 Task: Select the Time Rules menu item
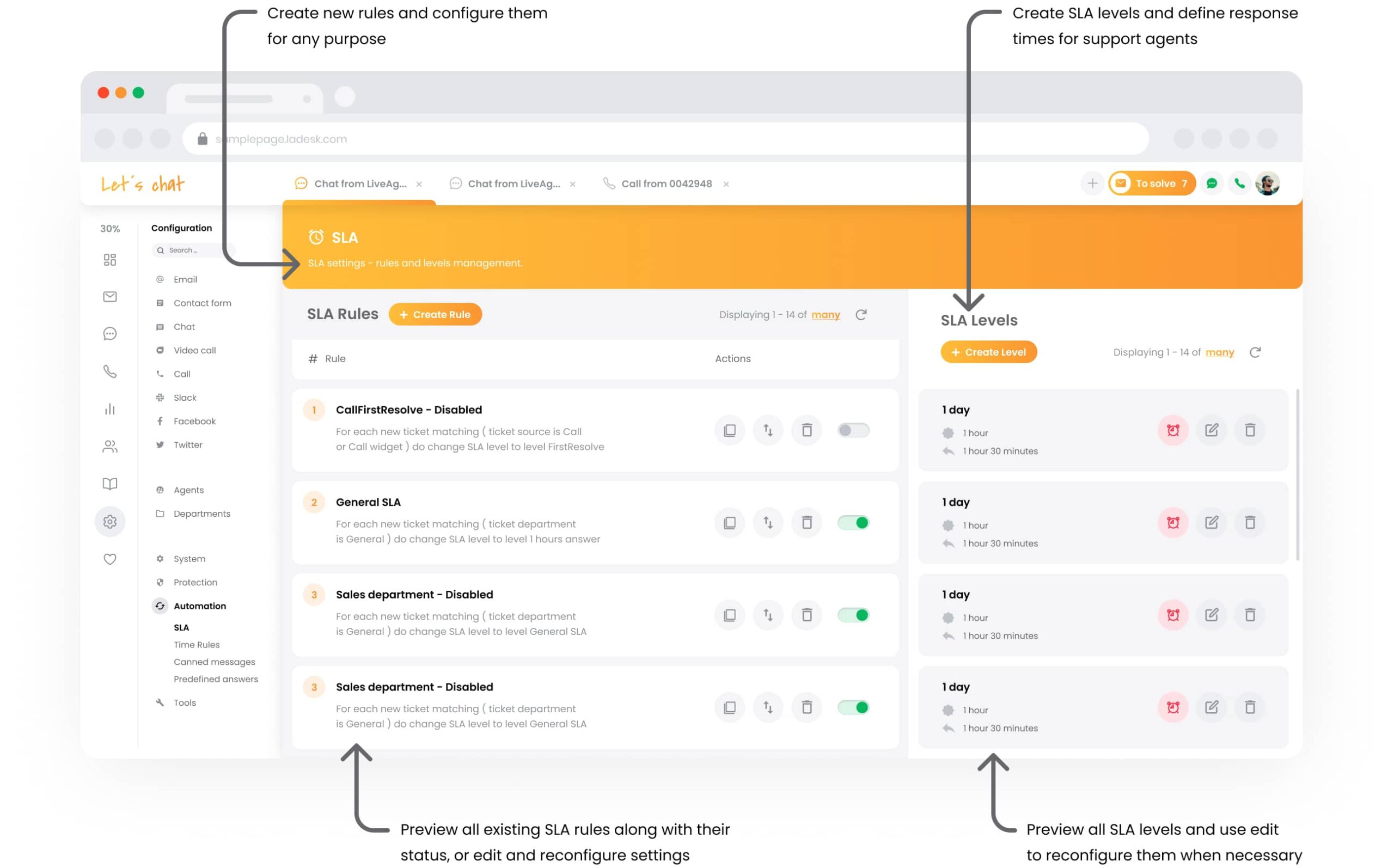pyautogui.click(x=196, y=644)
